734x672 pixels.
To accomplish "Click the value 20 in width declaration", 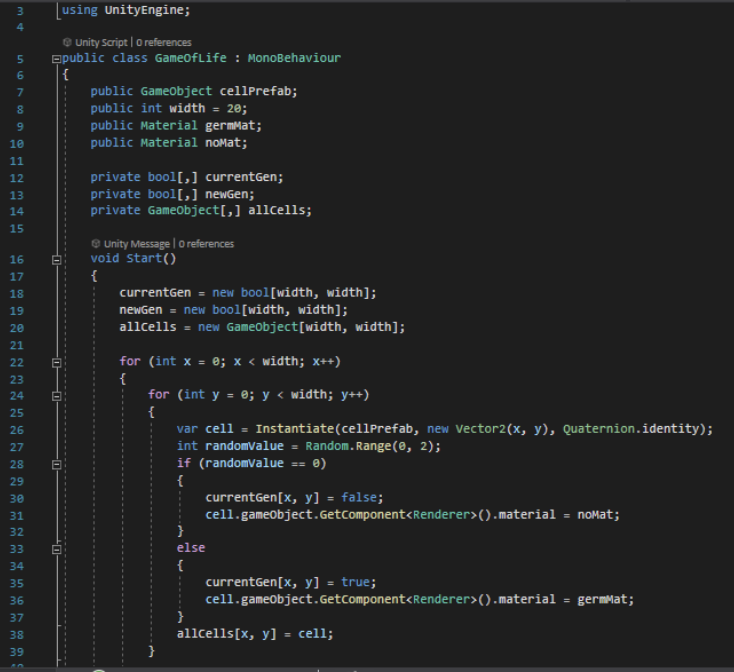I will (234, 109).
